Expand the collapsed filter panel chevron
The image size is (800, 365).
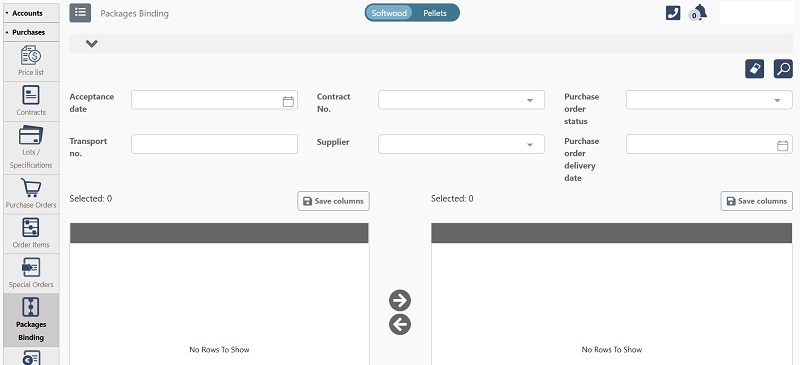(92, 43)
